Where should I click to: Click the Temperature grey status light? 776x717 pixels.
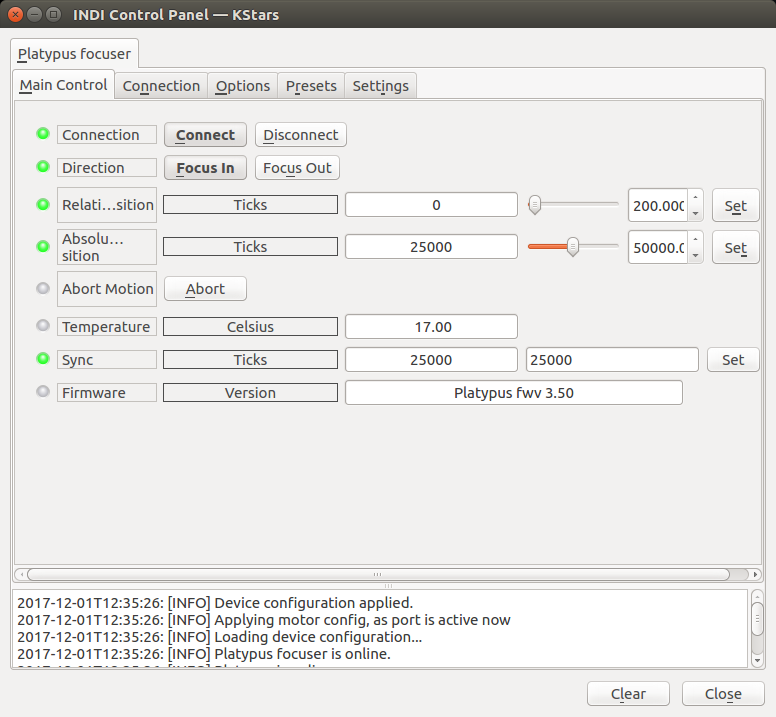[x=43, y=326]
